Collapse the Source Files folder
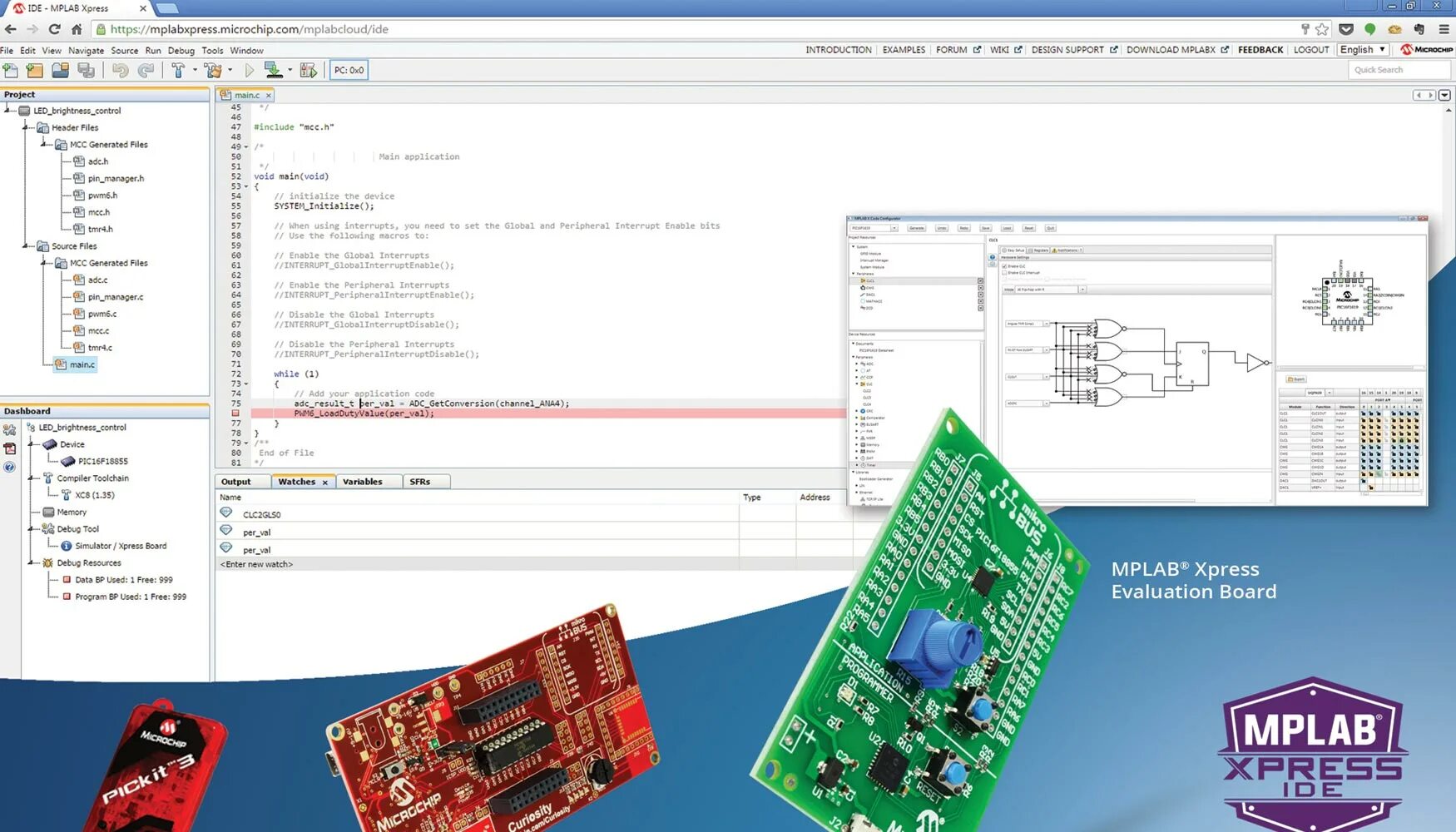 (x=26, y=245)
